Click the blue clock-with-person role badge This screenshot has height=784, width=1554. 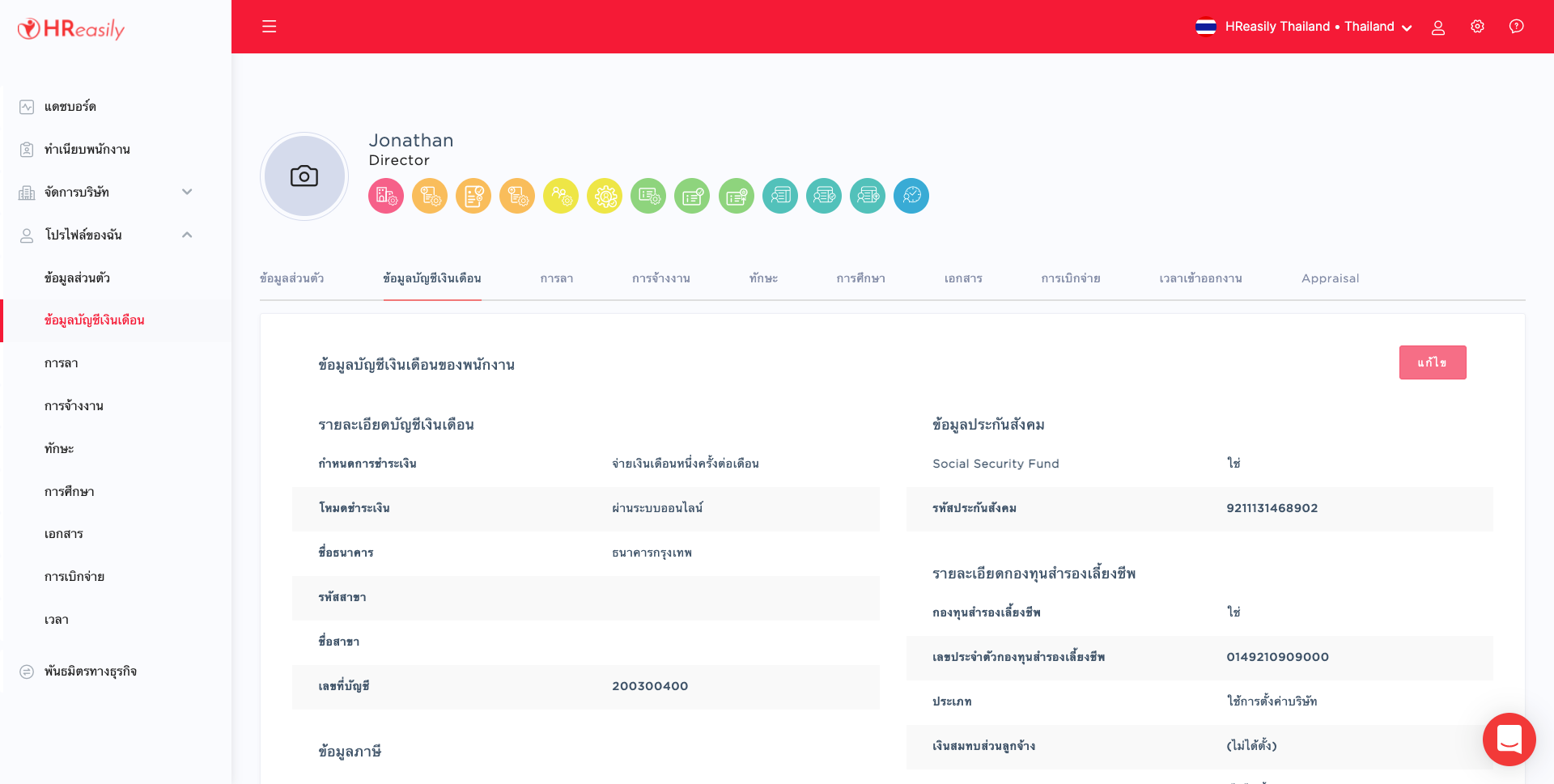tap(911, 196)
